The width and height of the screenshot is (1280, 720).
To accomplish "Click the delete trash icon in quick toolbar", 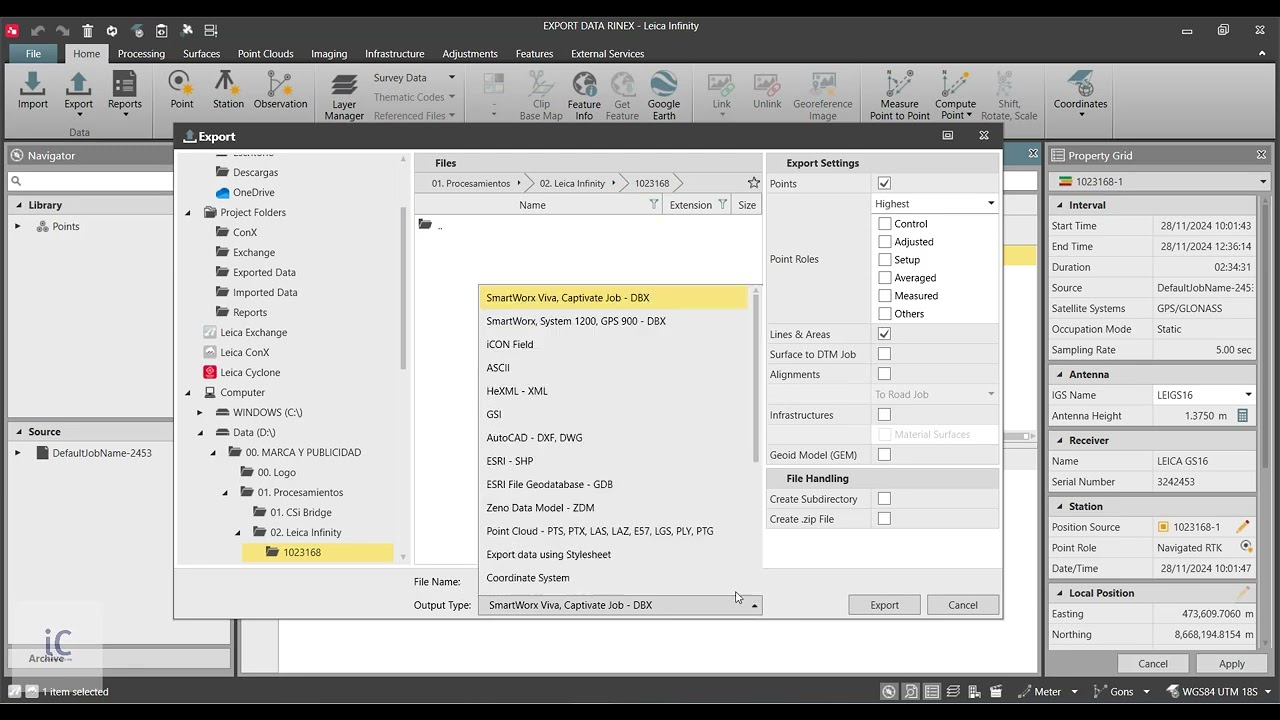I will [87, 31].
